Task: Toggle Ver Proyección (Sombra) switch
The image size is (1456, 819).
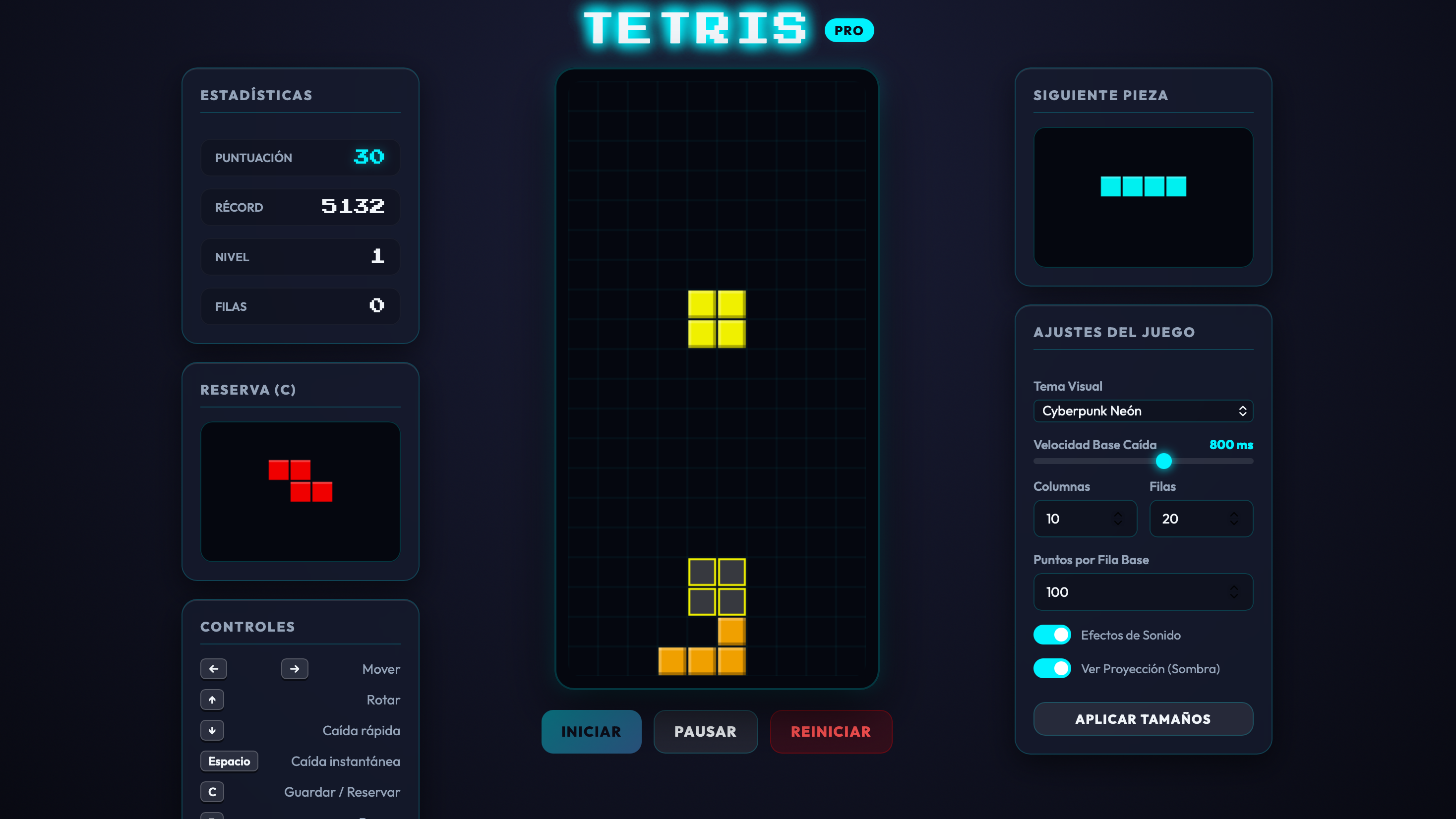Action: point(1052,669)
